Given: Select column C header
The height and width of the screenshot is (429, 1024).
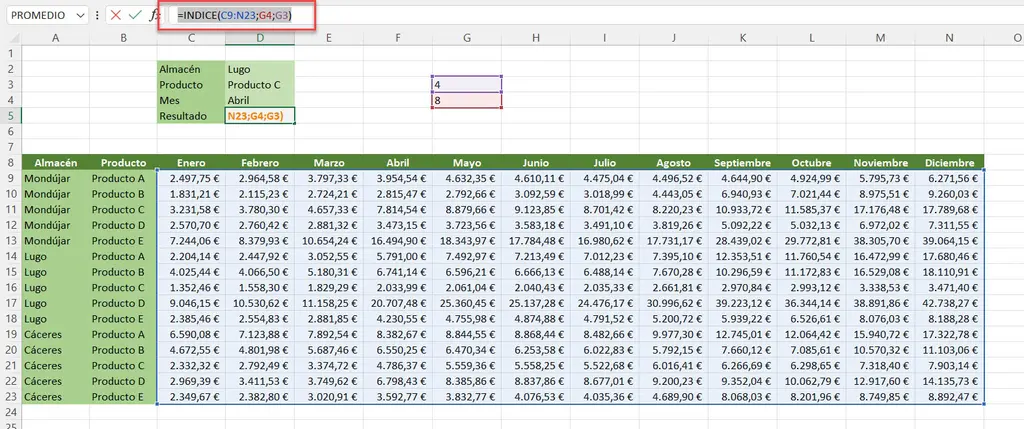Looking at the screenshot, I should pos(191,39).
